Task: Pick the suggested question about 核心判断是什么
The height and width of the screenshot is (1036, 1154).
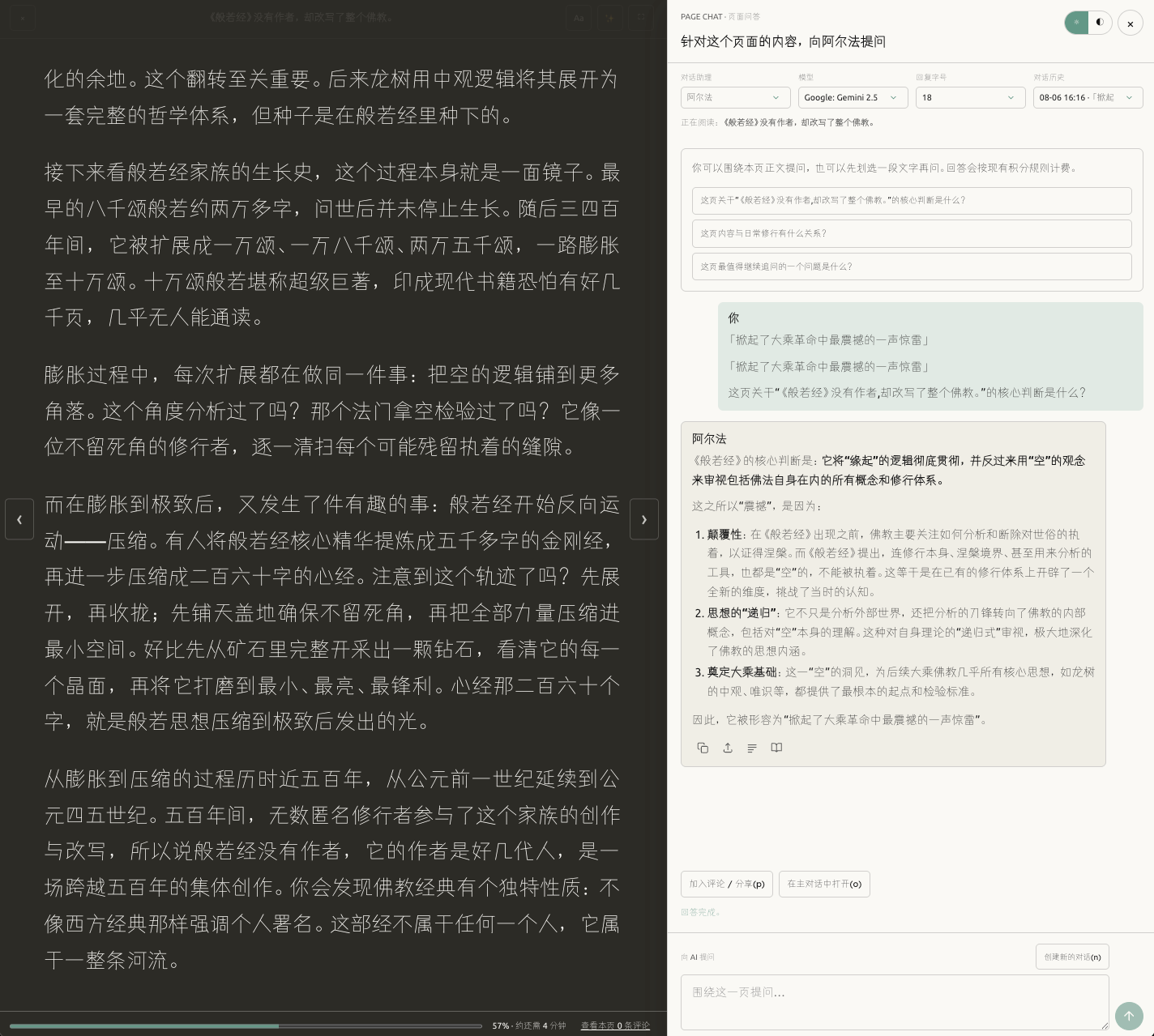Action: click(x=912, y=200)
